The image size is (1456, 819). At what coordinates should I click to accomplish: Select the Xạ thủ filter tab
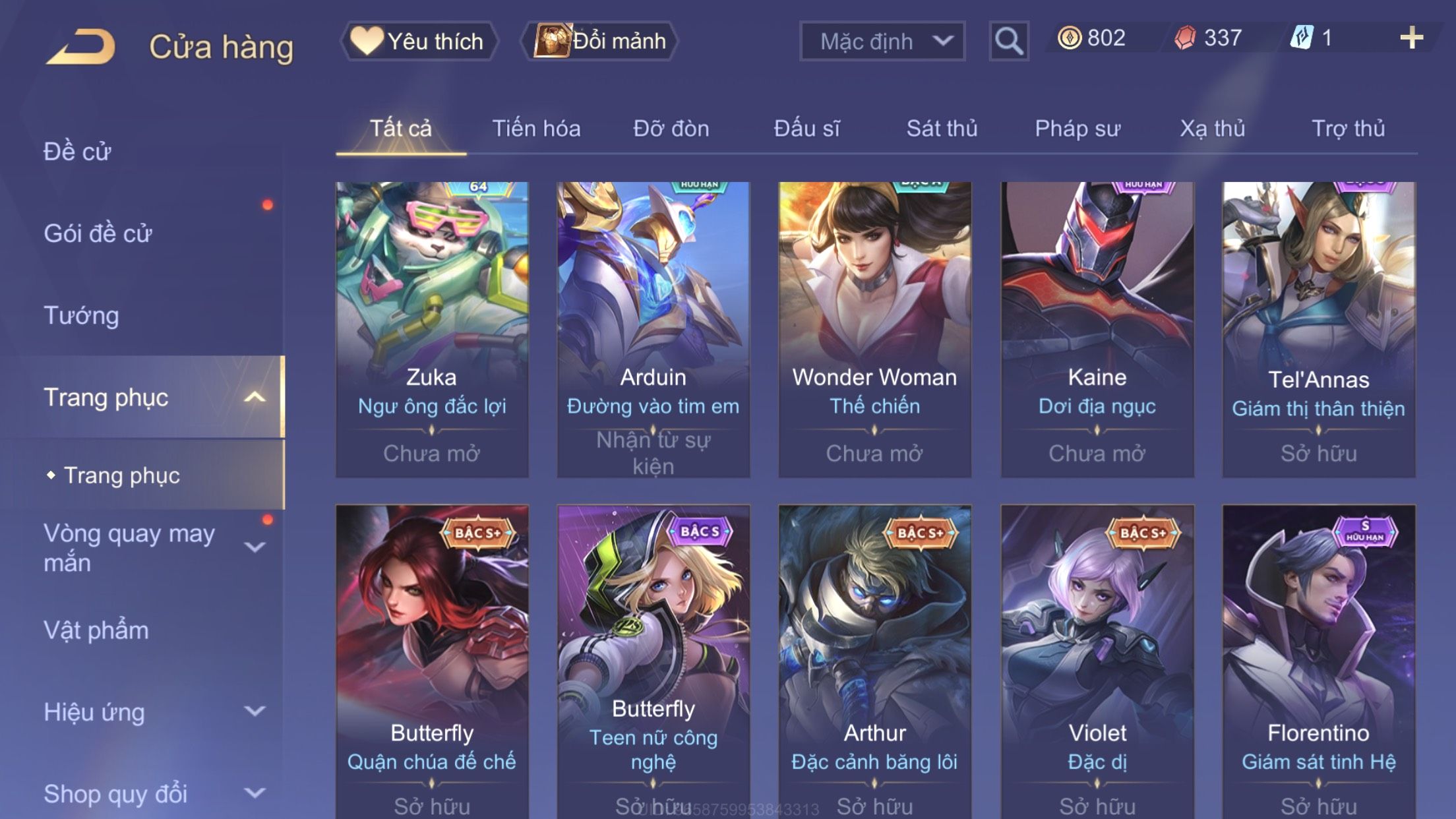(x=1212, y=128)
